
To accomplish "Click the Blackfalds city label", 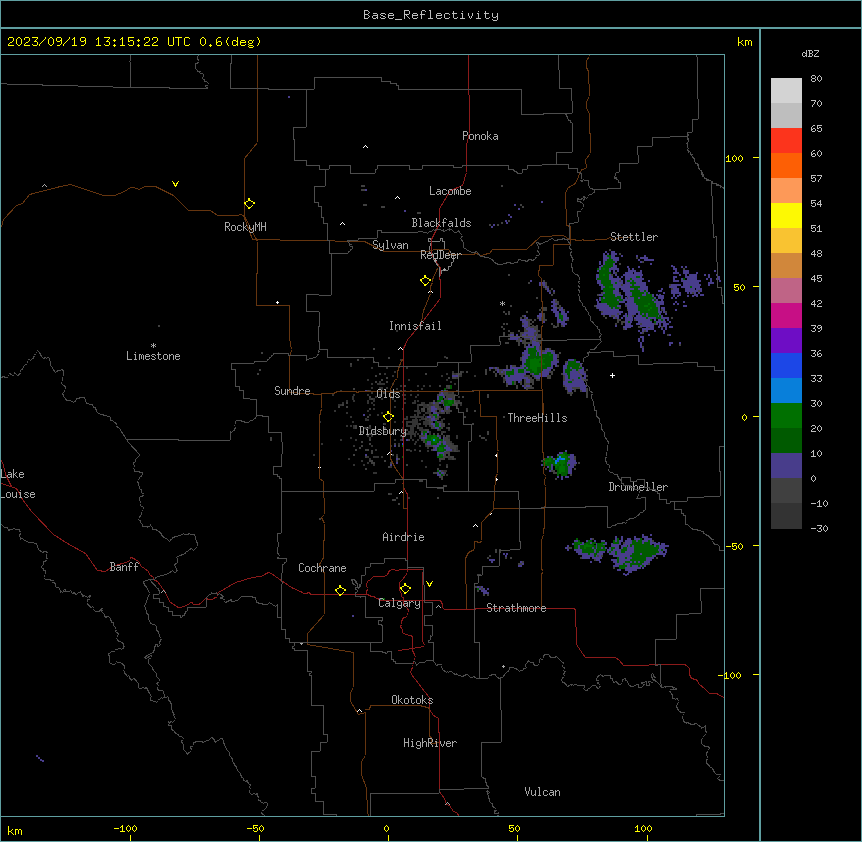I will point(441,223).
